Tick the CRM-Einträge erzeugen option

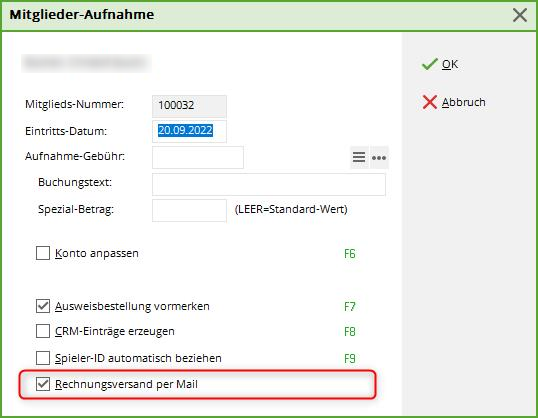coord(43,331)
